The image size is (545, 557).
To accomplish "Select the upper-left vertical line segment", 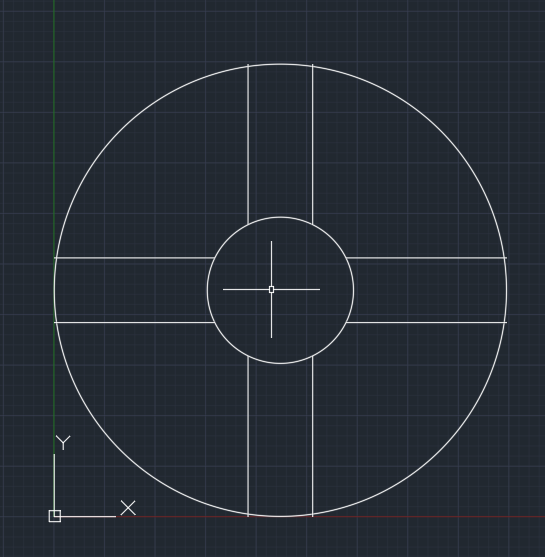I will click(x=248, y=144).
